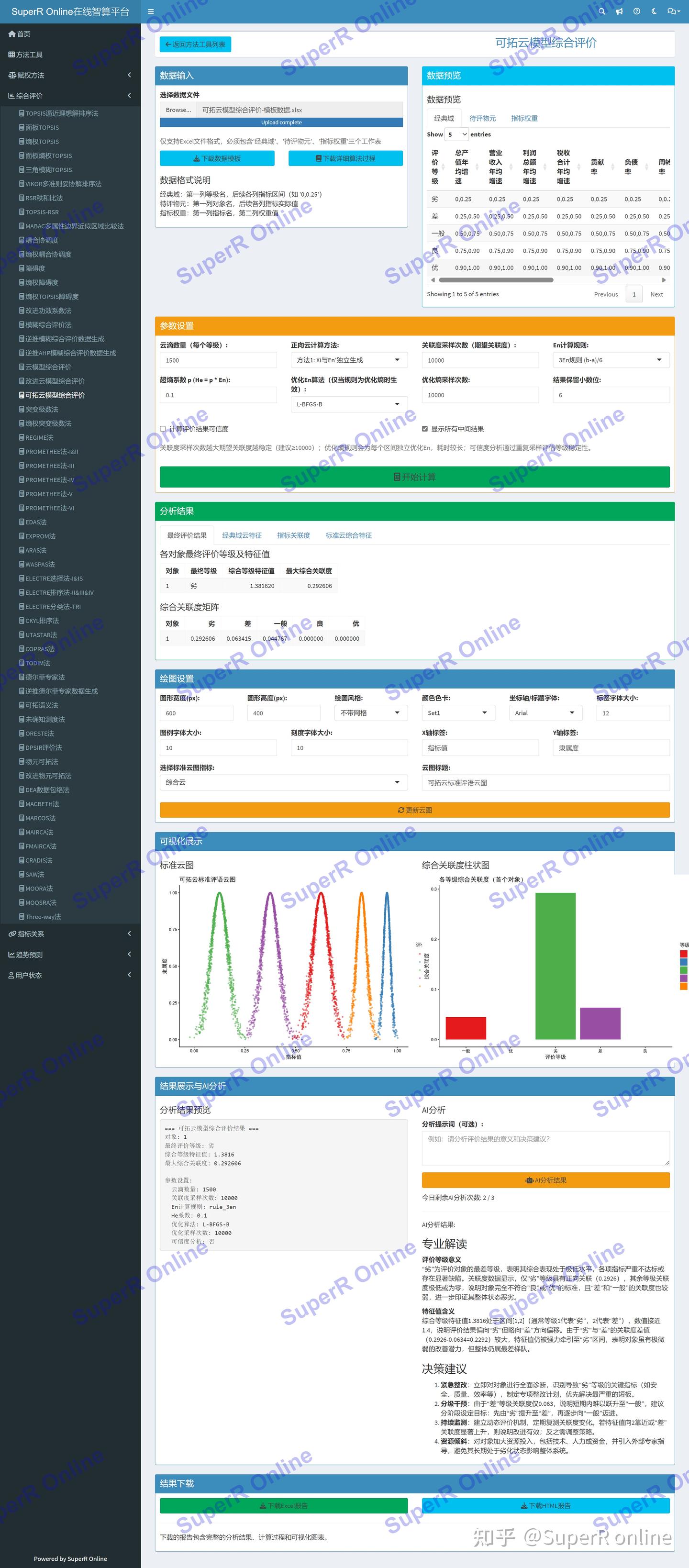Click the search magnifier icon in header
Viewport: 689px width, 1568px height.
[x=602, y=11]
